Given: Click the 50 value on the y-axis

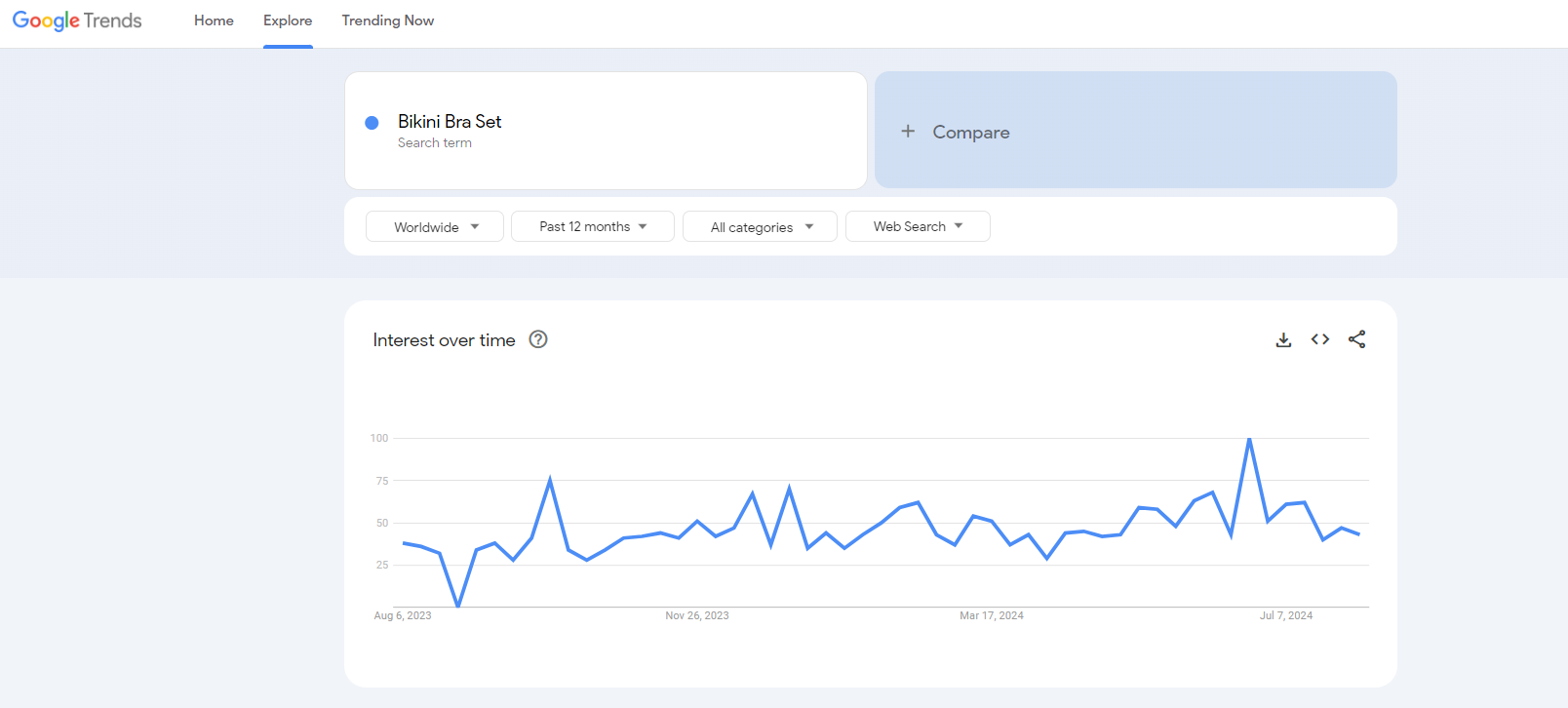Looking at the screenshot, I should (382, 523).
